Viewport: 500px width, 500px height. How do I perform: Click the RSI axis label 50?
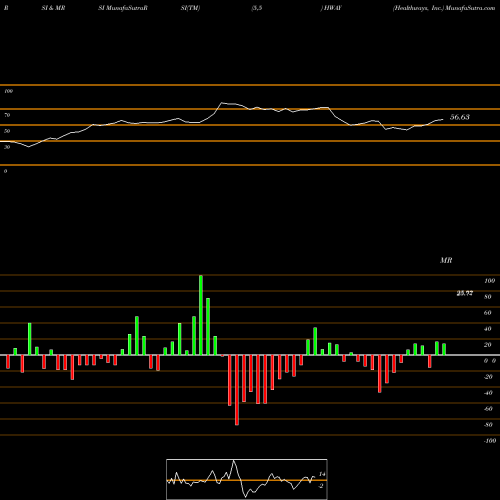(7, 131)
